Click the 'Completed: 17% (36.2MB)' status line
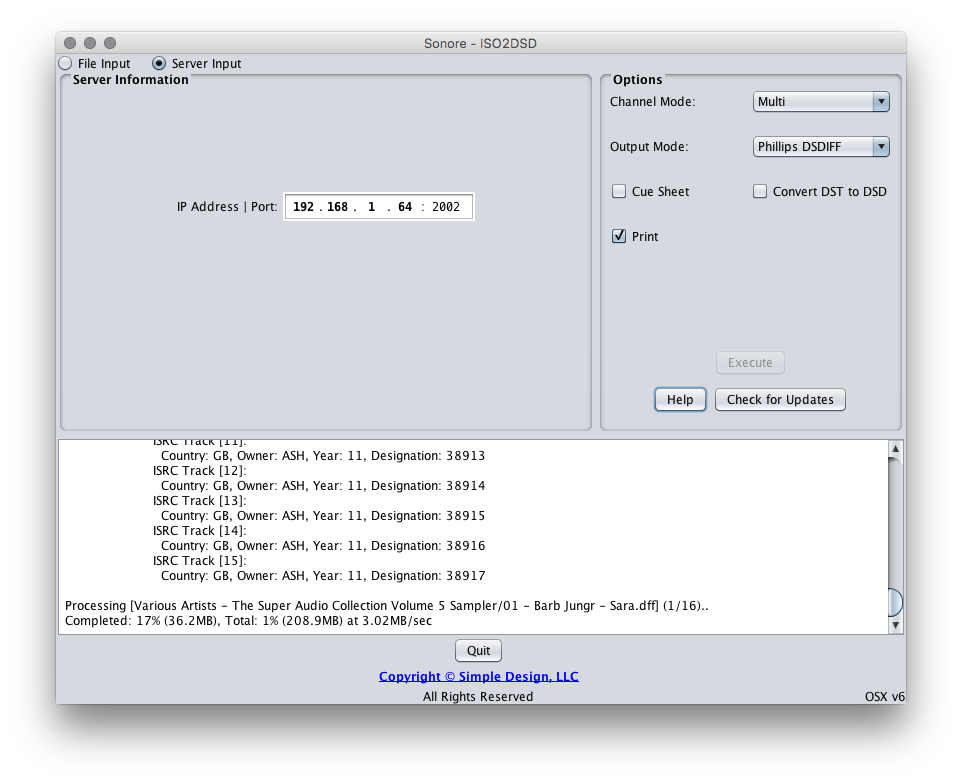The height and width of the screenshot is (784, 962). click(x=248, y=621)
